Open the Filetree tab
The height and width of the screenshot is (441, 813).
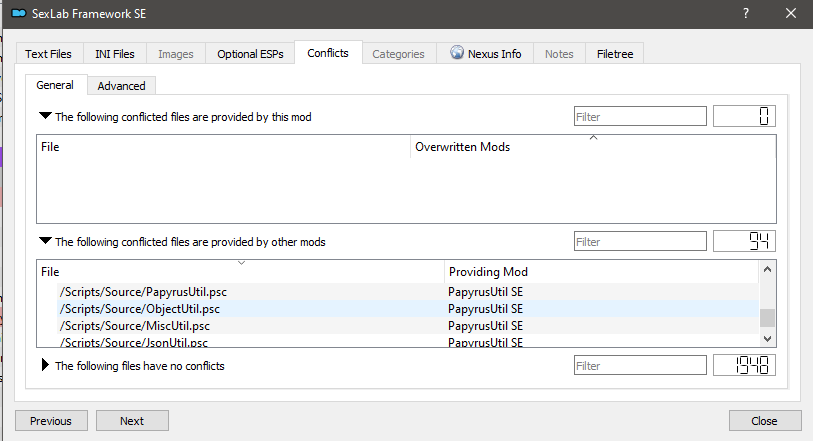(x=615, y=54)
